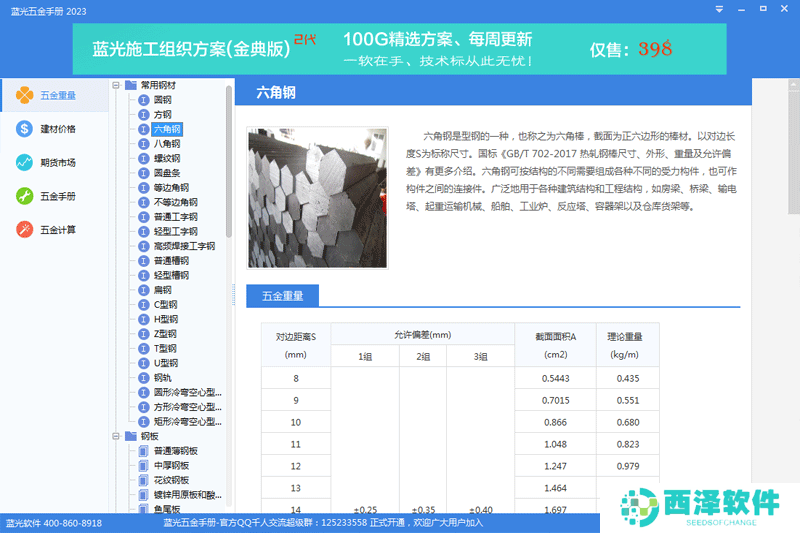800x533 pixels.
Task: Select Z型钢 in the tree
Action: click(x=165, y=334)
